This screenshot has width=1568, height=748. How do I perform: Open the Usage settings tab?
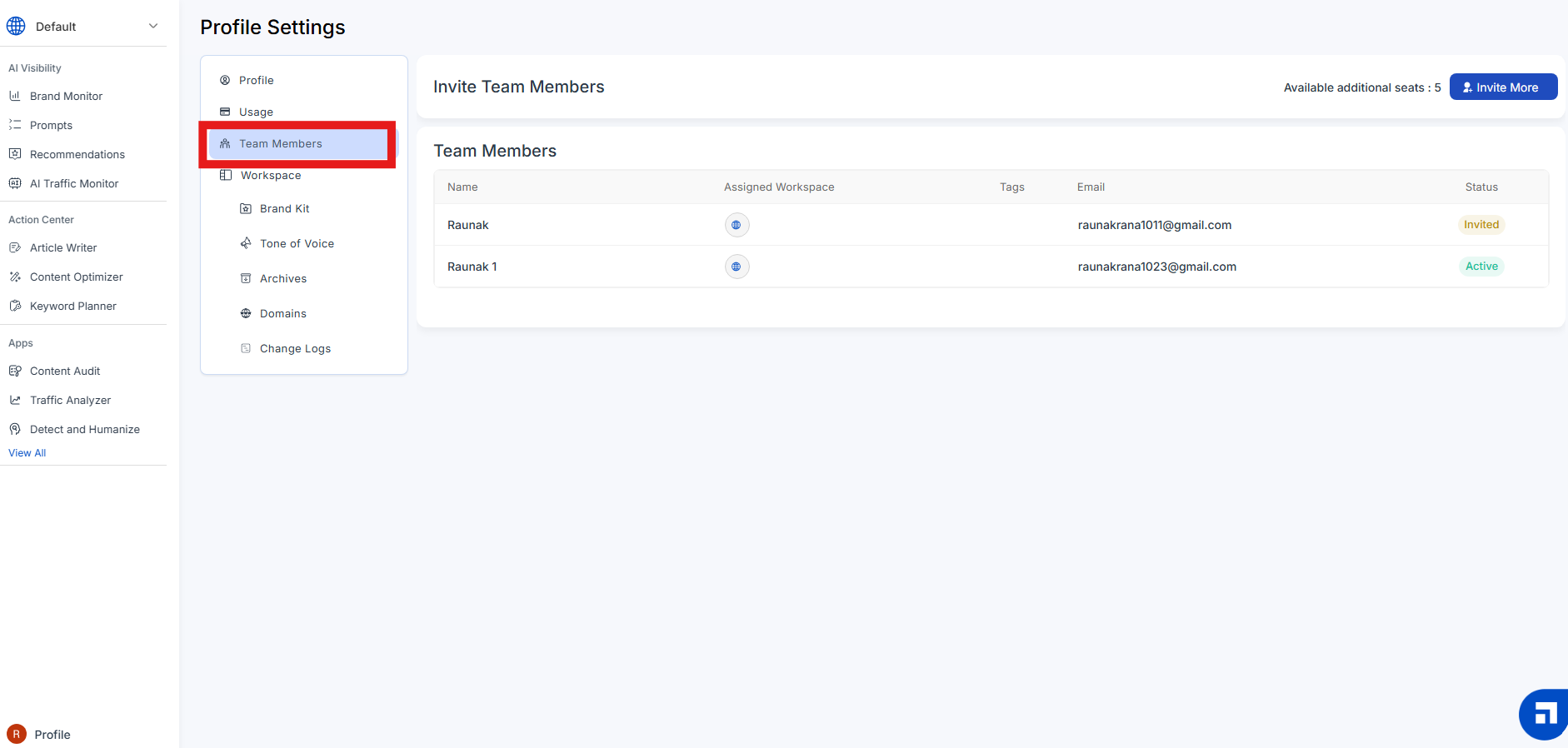256,112
